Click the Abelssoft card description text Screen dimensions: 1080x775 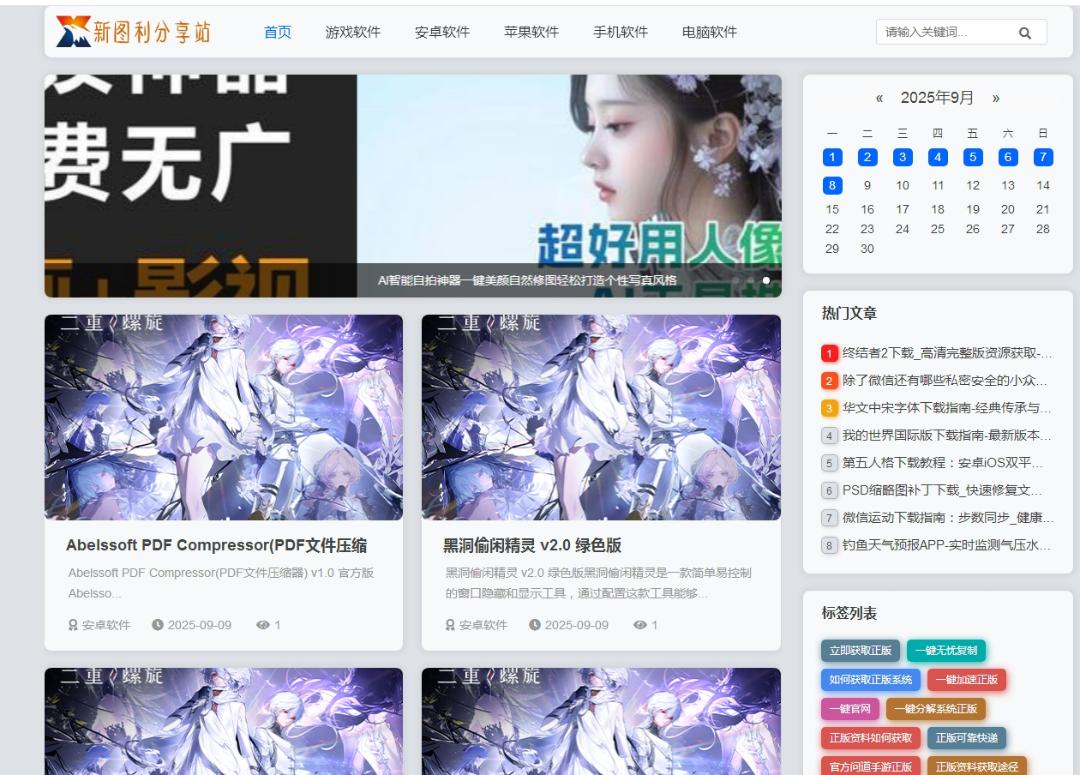(x=221, y=583)
